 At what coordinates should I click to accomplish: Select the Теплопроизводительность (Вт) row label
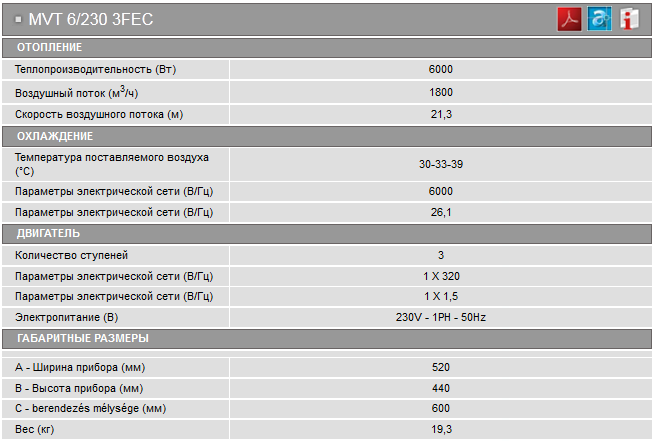(x=96, y=69)
